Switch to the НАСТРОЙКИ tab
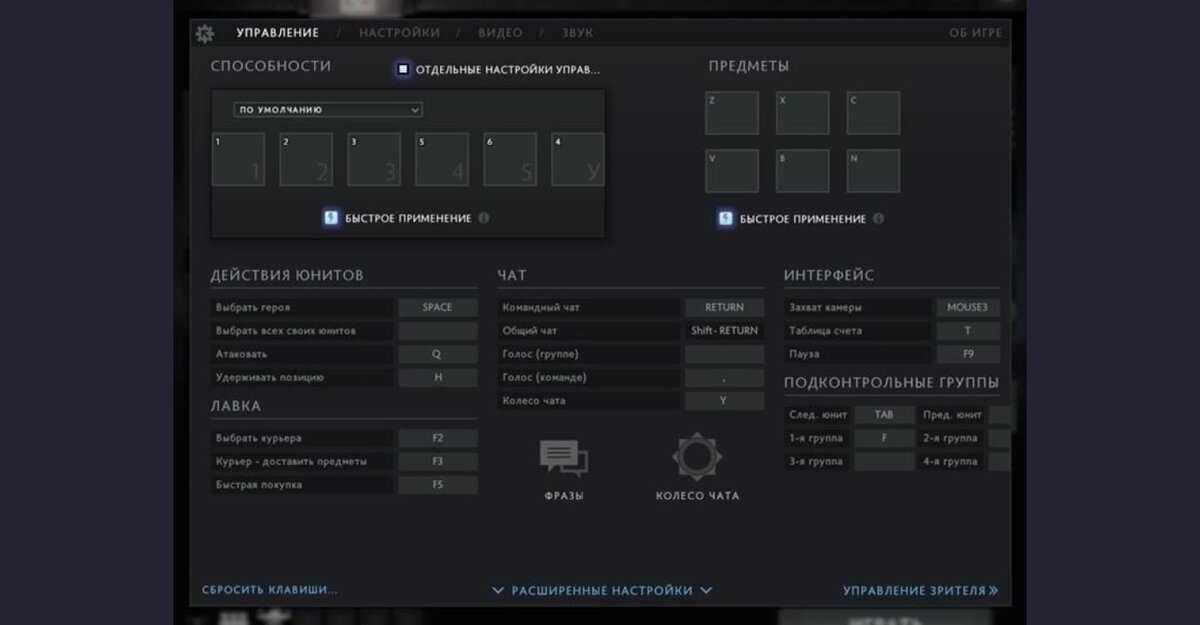 pyautogui.click(x=399, y=33)
